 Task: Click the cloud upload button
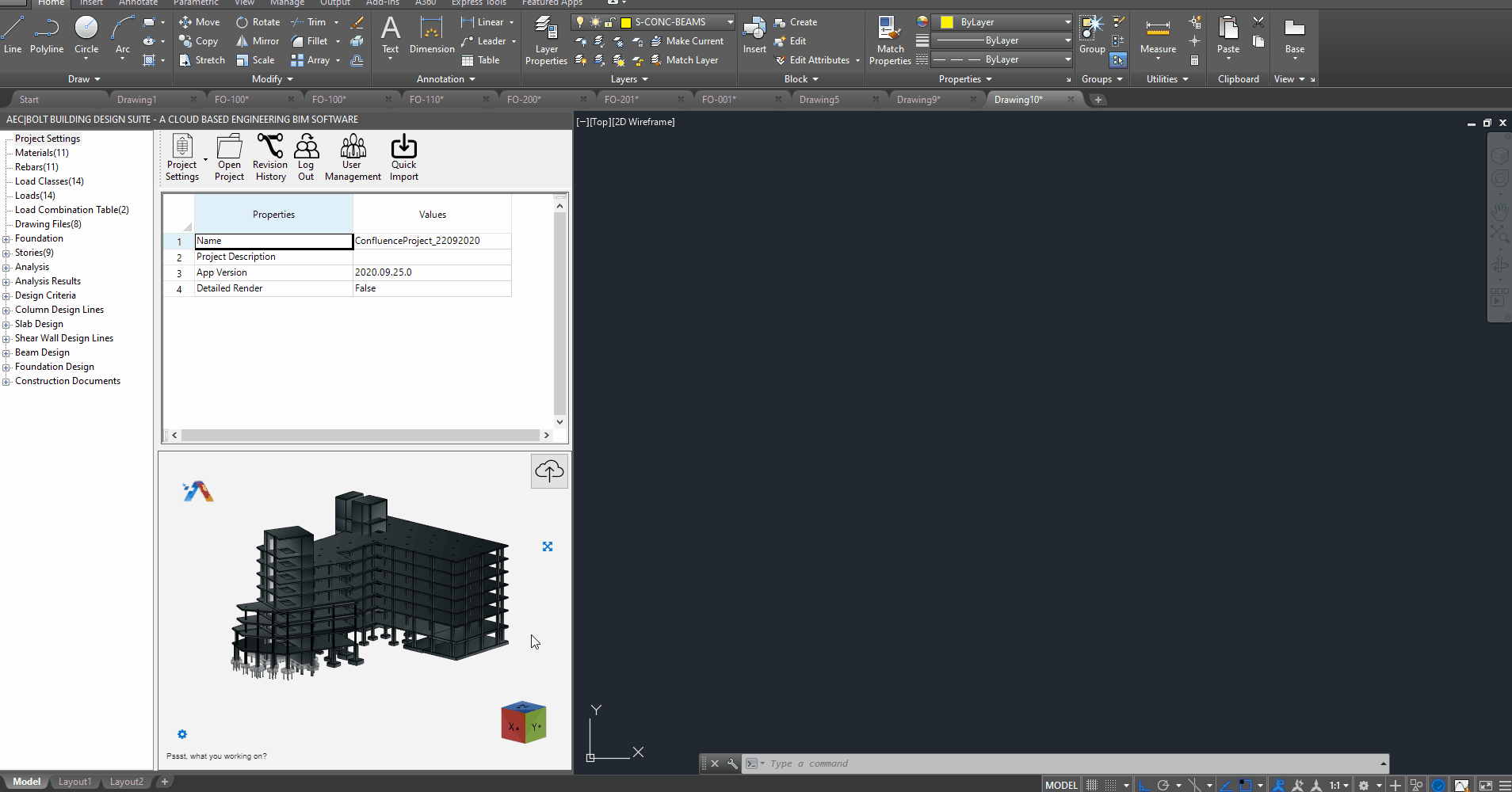point(549,471)
